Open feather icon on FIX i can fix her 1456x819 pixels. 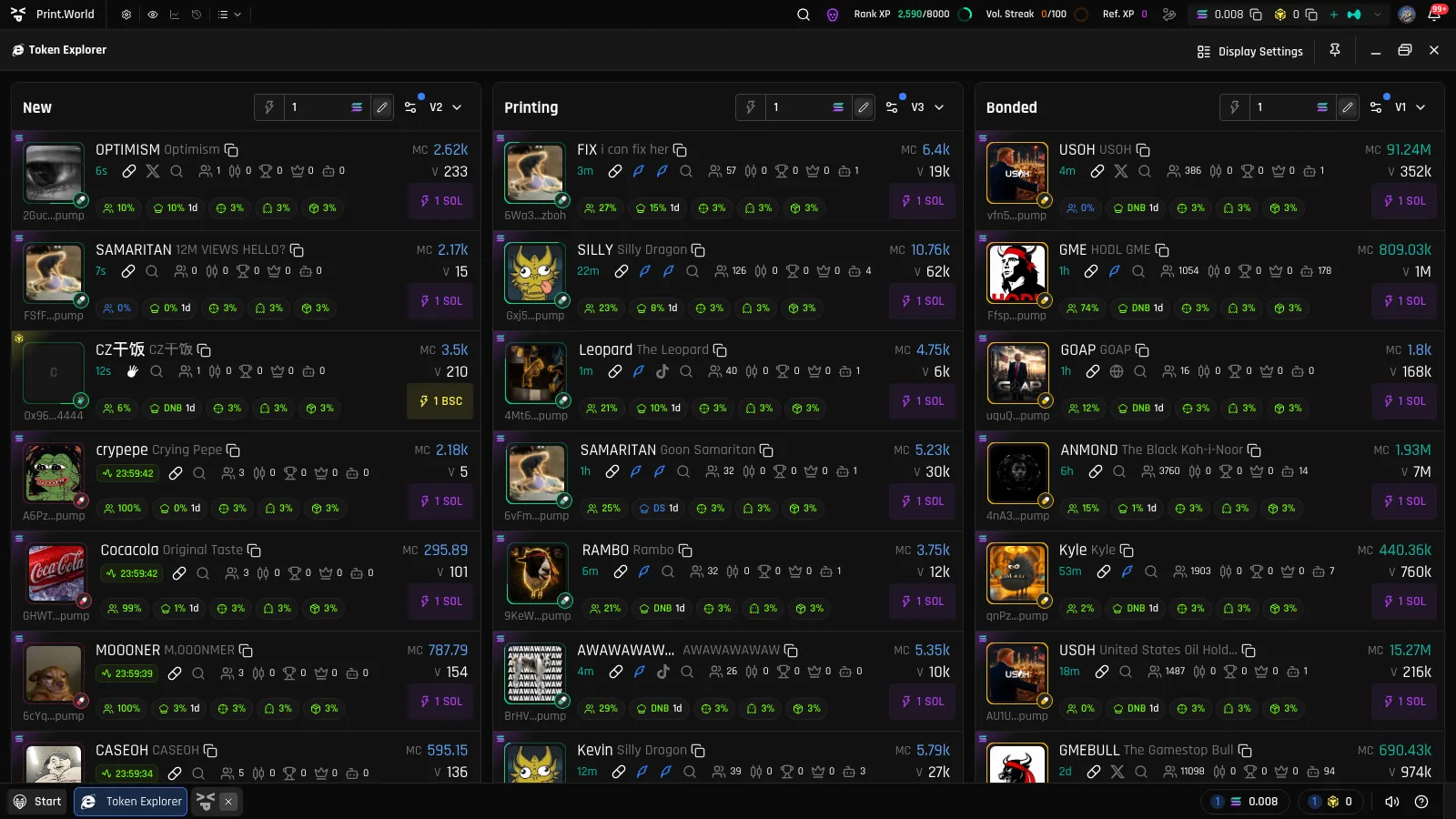coord(639,171)
